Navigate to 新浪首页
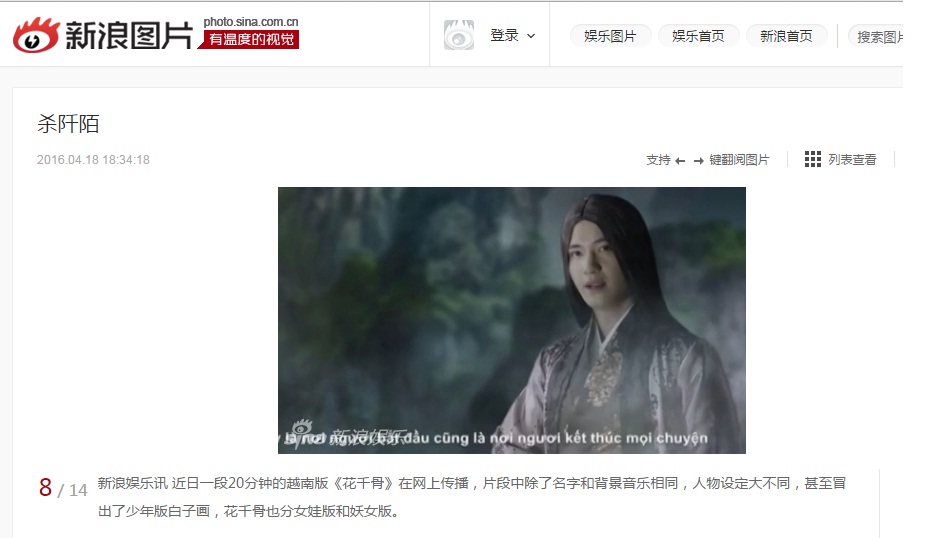The image size is (934, 538). click(x=786, y=36)
